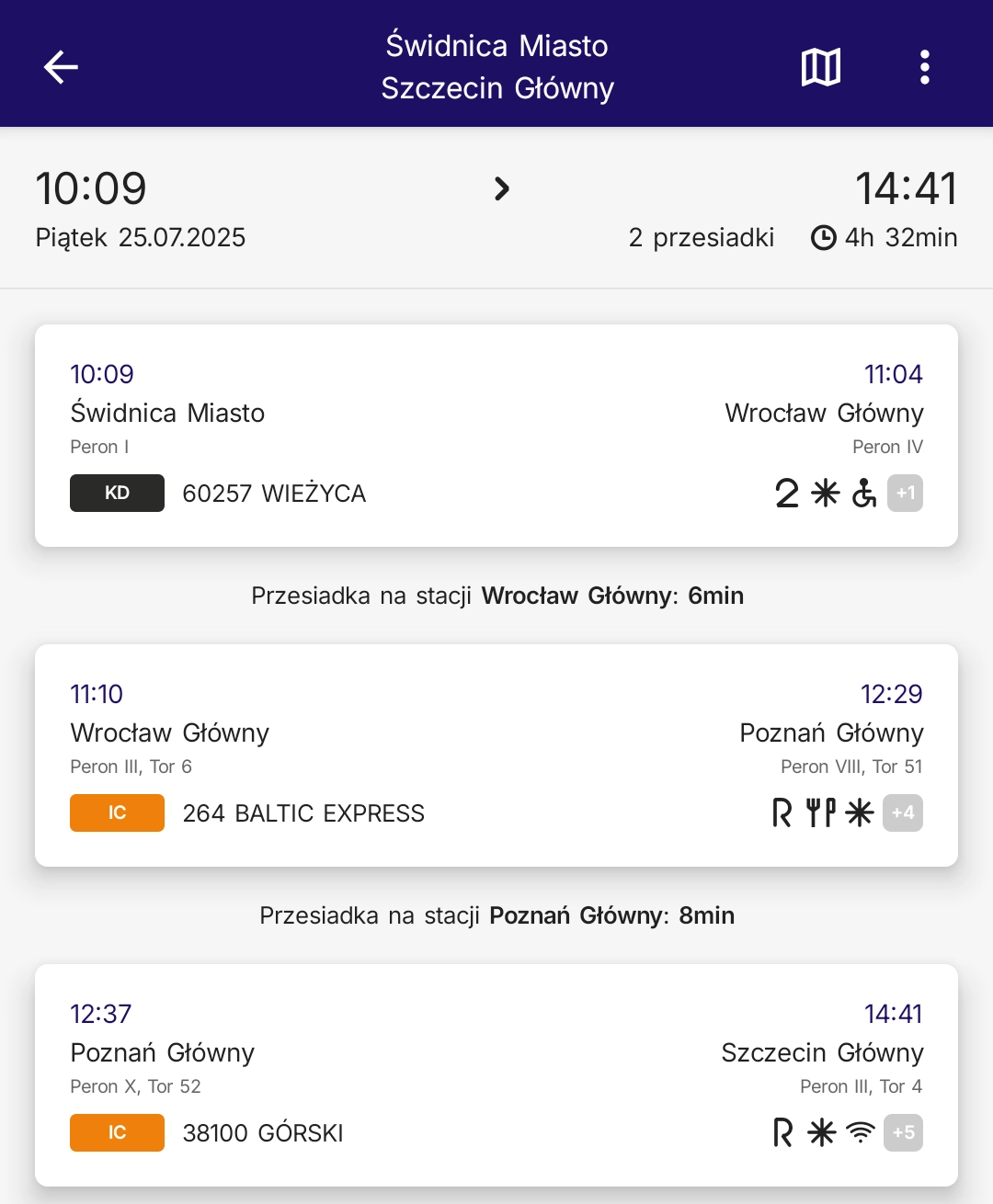Viewport: 993px width, 1204px height.
Task: Select the 264 BALTIC EXPRESS train name
Action: click(303, 813)
